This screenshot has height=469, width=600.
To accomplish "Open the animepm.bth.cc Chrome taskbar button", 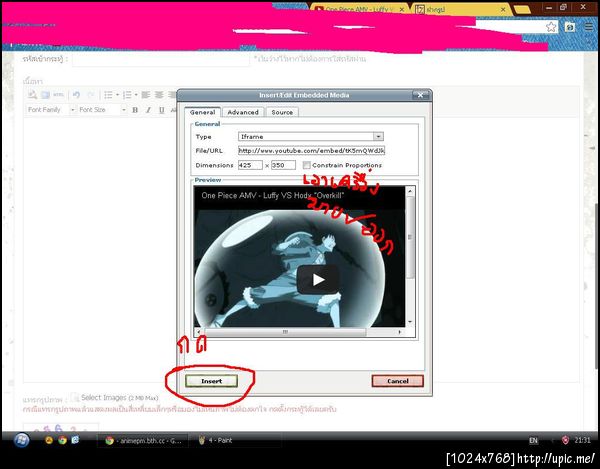I will (142, 440).
